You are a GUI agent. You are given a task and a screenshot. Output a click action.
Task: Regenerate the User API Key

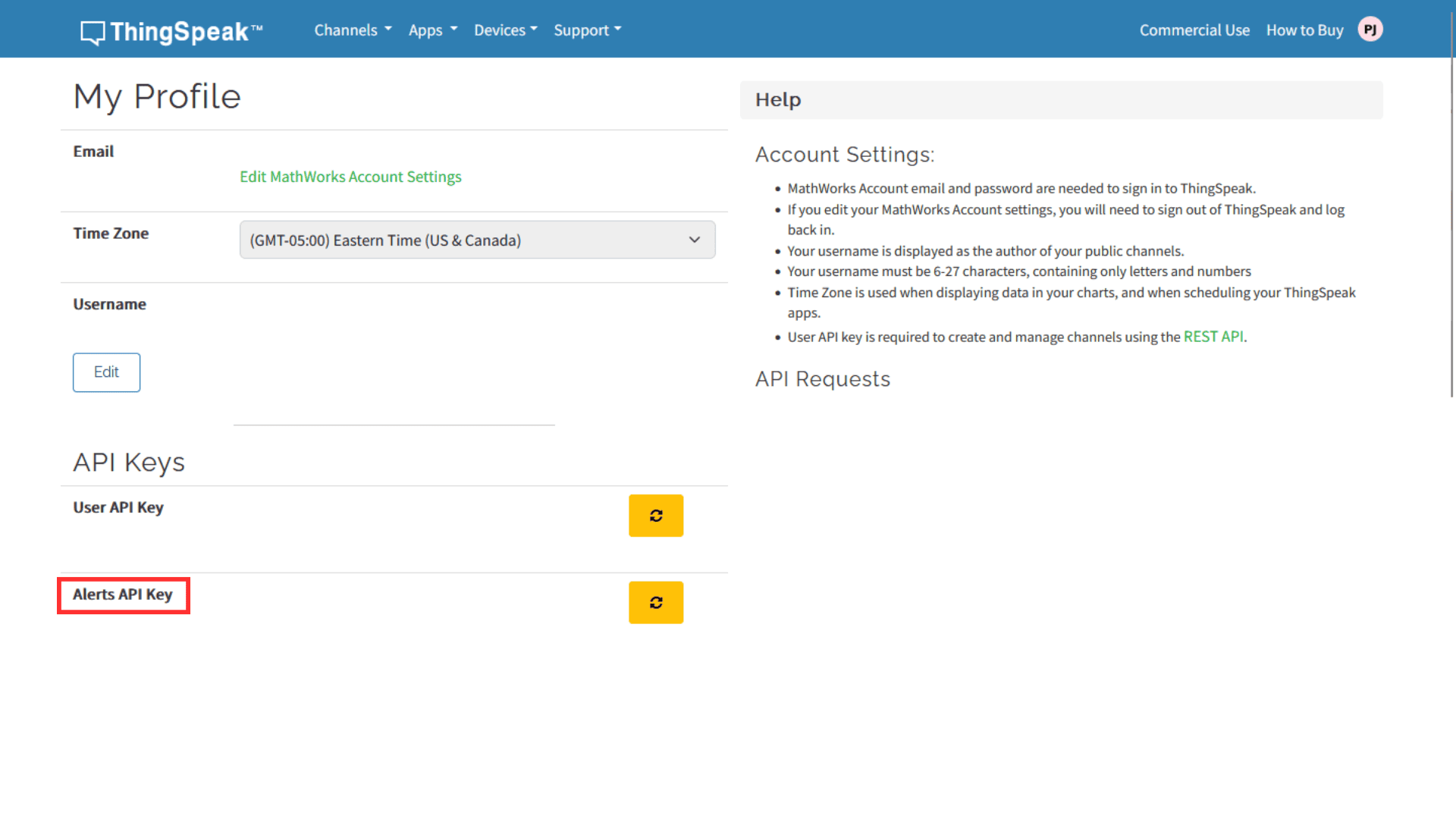click(656, 516)
